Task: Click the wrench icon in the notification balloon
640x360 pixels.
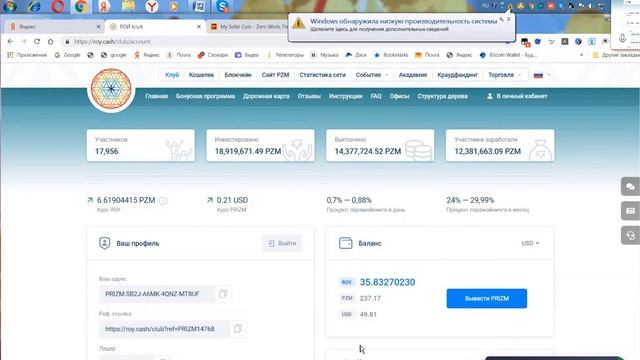Action: click(501, 19)
